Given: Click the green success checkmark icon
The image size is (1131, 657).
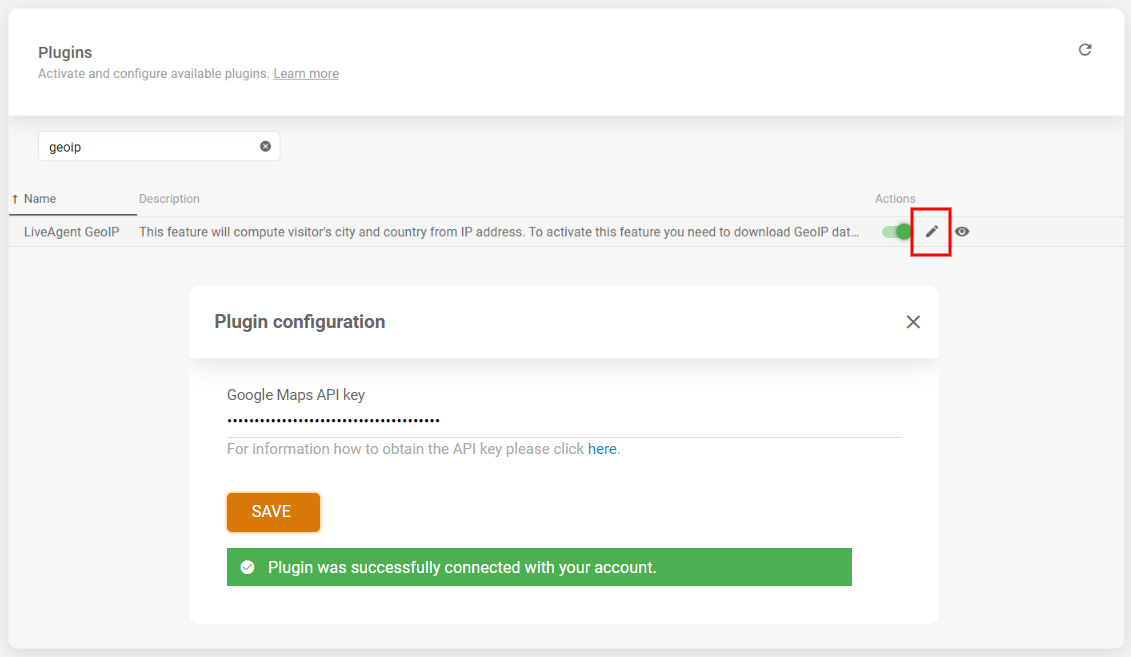Looking at the screenshot, I should [x=247, y=568].
